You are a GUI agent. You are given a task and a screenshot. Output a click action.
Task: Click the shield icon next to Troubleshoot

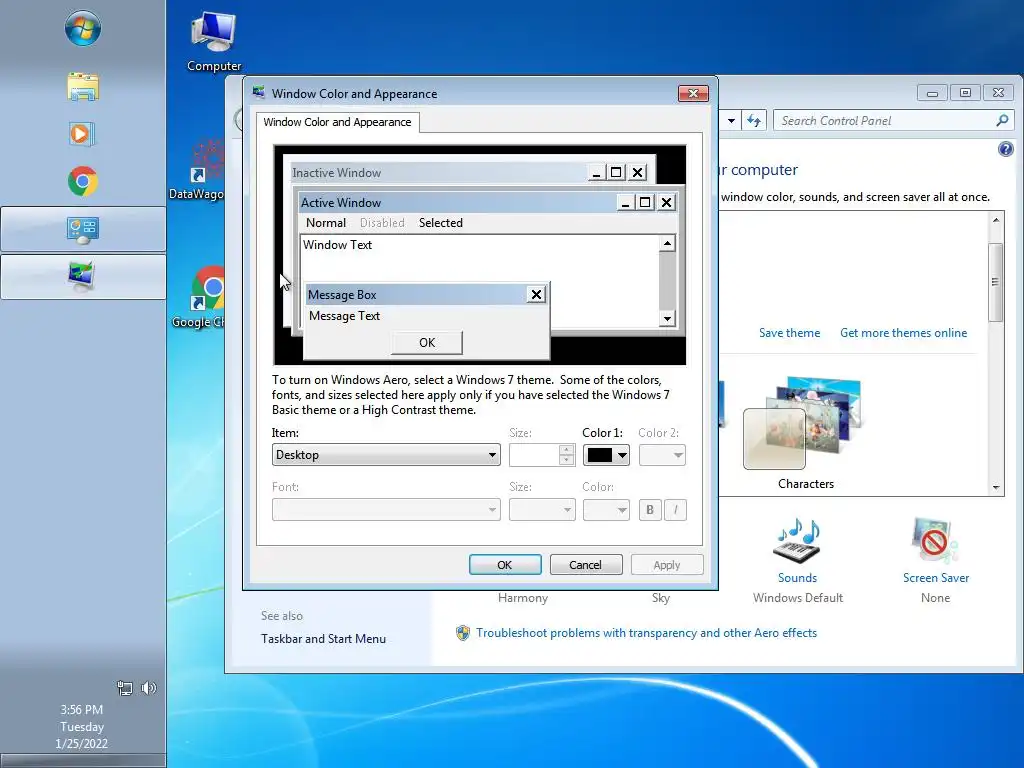point(462,633)
